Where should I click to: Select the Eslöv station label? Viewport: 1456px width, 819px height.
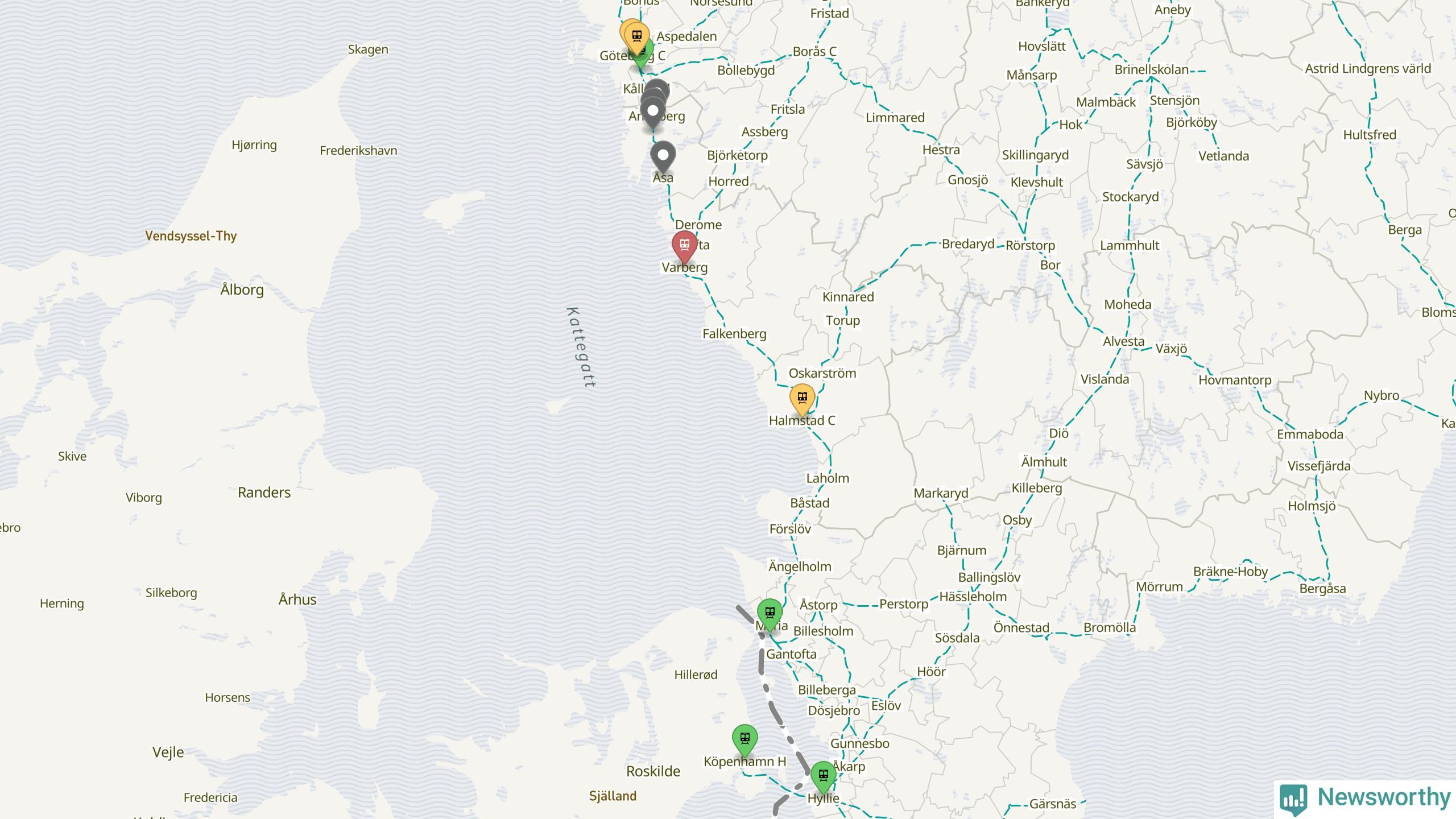coord(886,706)
